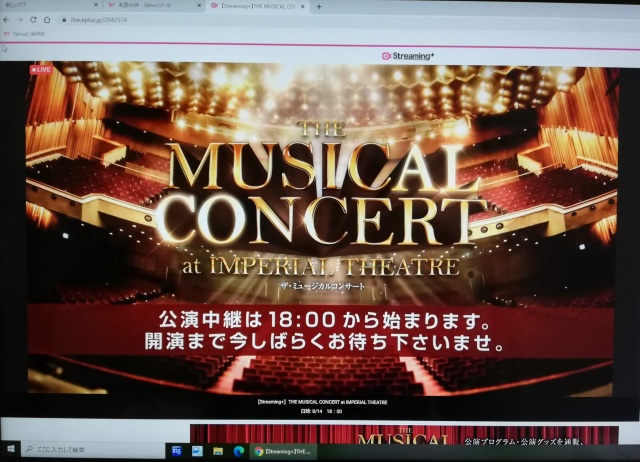Viewport: 640px width, 462px height.
Task: Reload the page with the refresh icon
Action: pos(33,20)
